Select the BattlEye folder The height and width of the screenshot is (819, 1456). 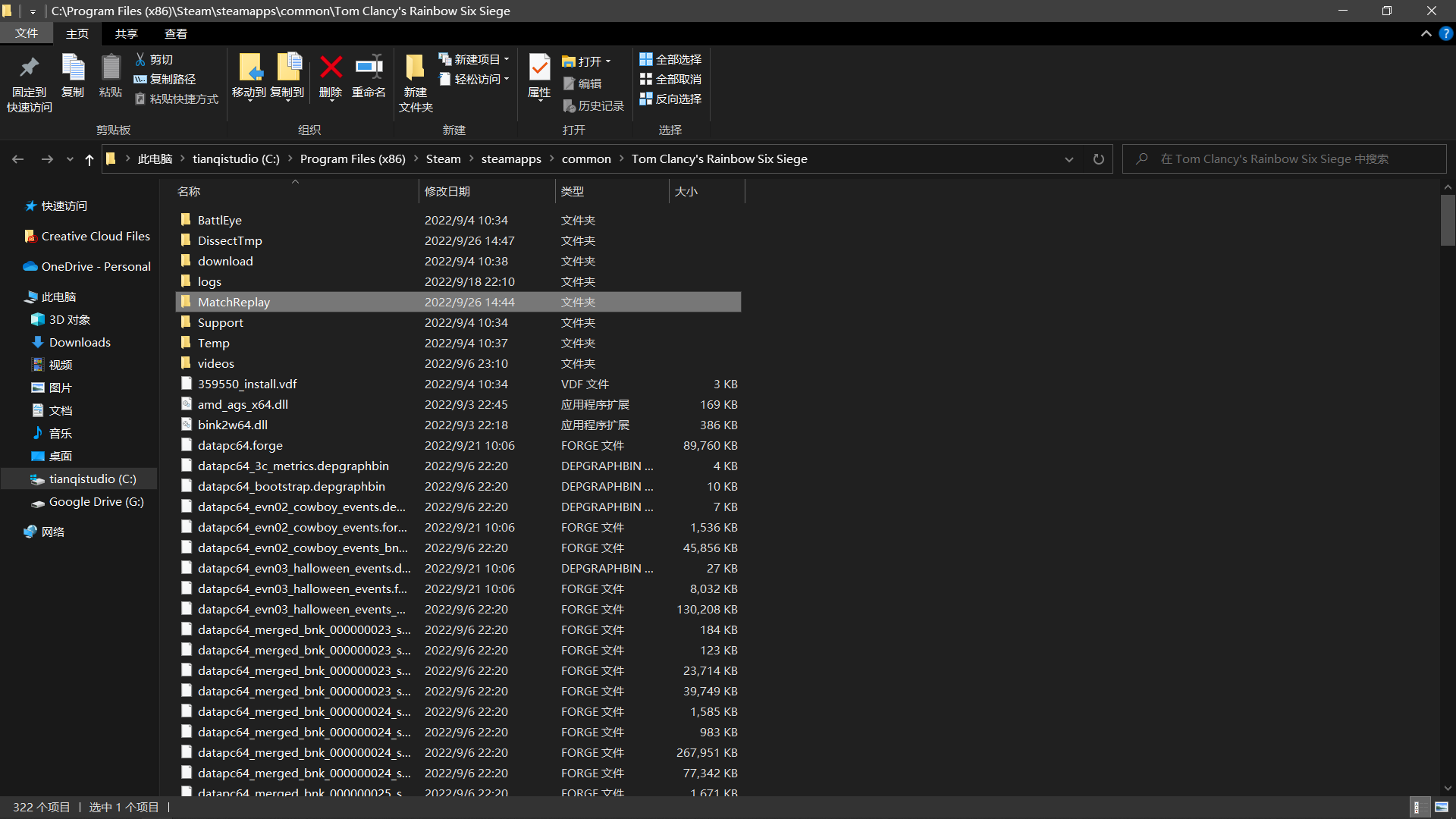point(458,220)
